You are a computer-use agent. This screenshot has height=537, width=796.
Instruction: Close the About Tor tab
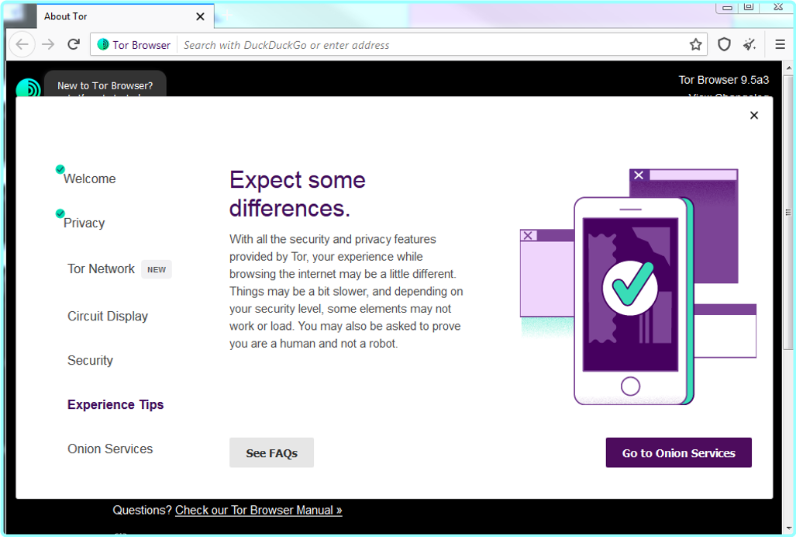tap(200, 17)
